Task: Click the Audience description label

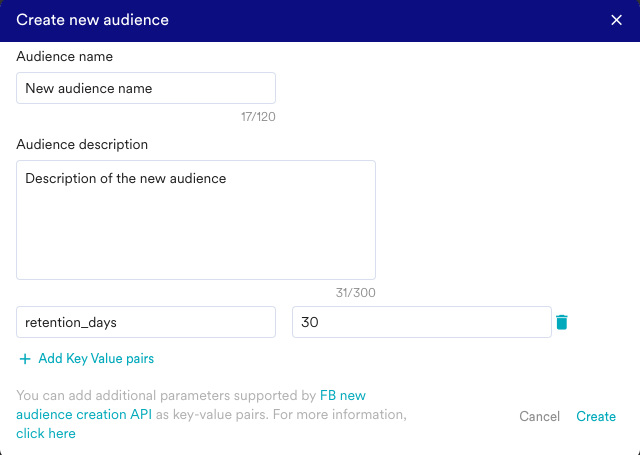Action: (x=82, y=144)
